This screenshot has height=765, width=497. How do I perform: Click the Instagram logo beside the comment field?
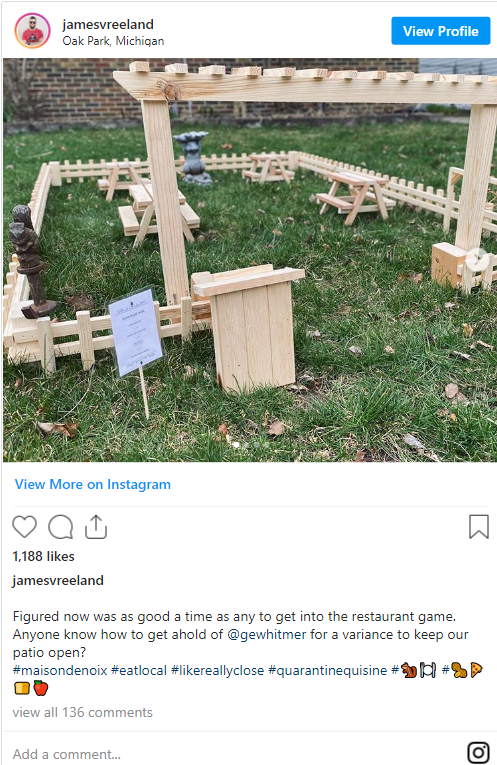coord(478,752)
